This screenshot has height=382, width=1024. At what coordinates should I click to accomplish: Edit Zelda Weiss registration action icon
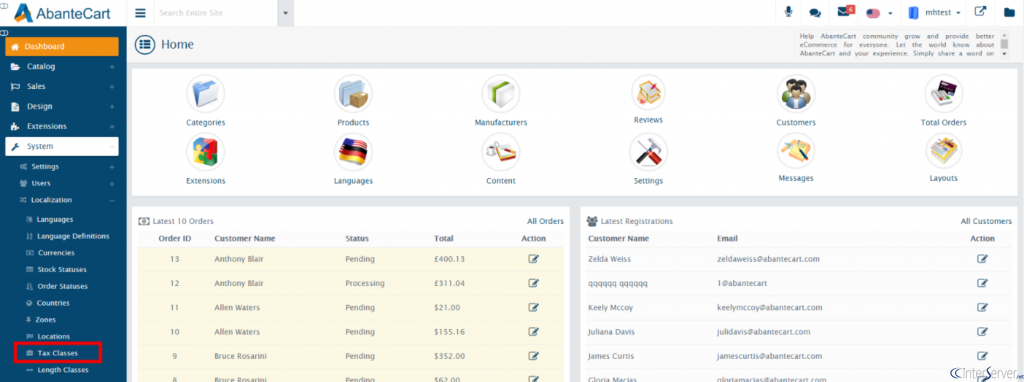982,259
